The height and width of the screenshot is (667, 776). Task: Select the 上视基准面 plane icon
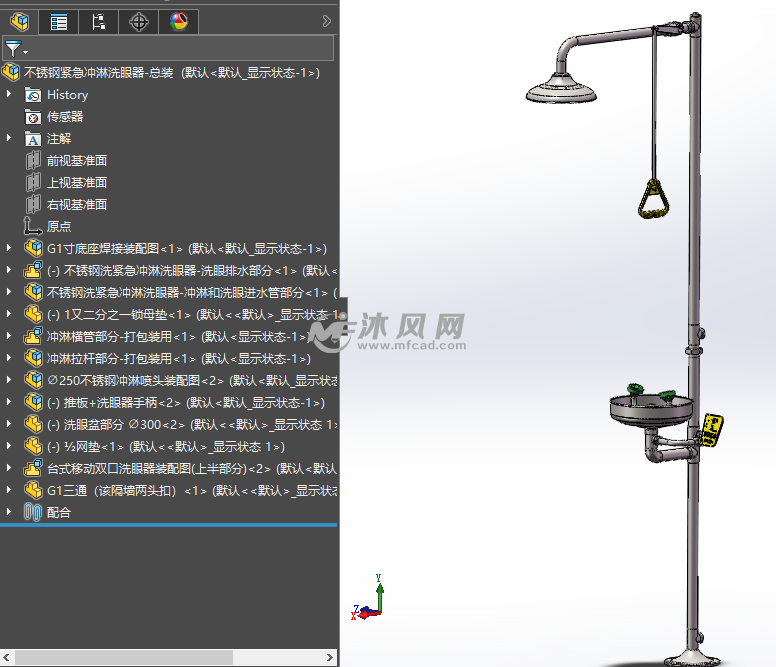33,183
